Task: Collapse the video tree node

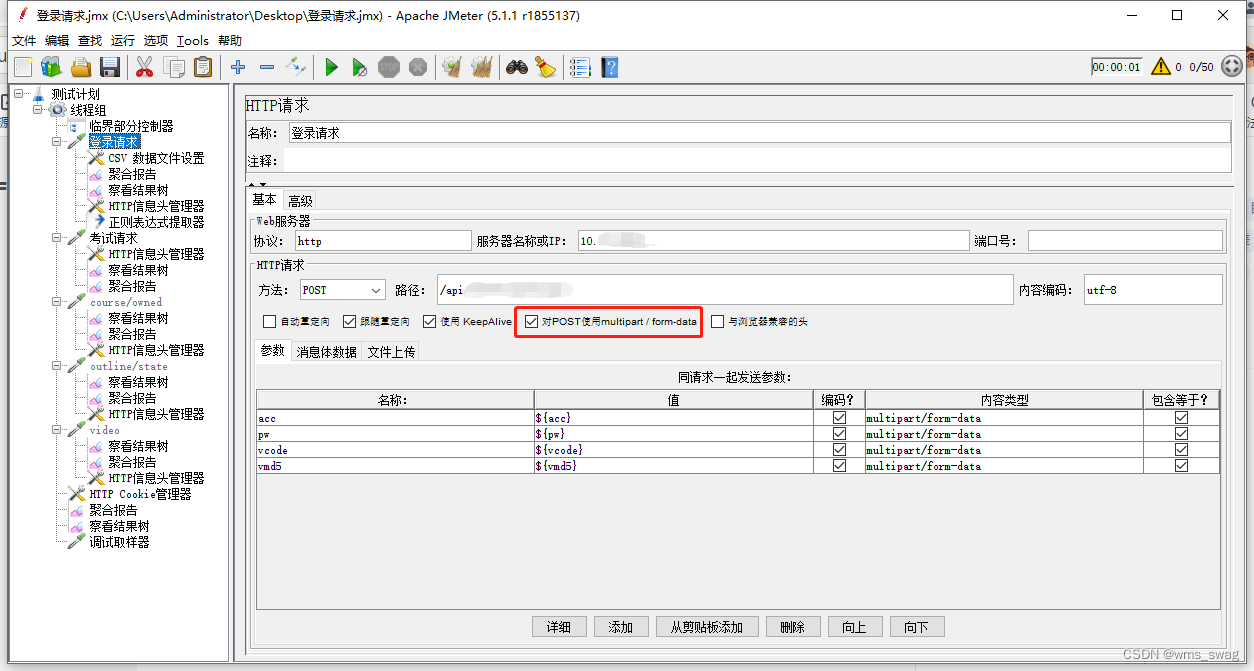Action: point(57,430)
